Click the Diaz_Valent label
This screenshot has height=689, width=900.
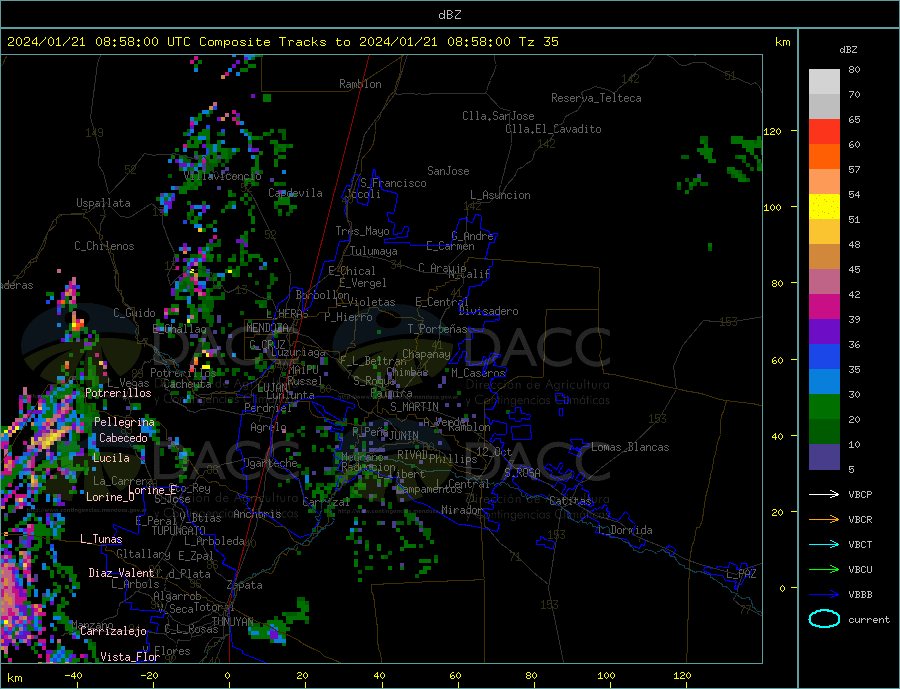click(x=121, y=573)
